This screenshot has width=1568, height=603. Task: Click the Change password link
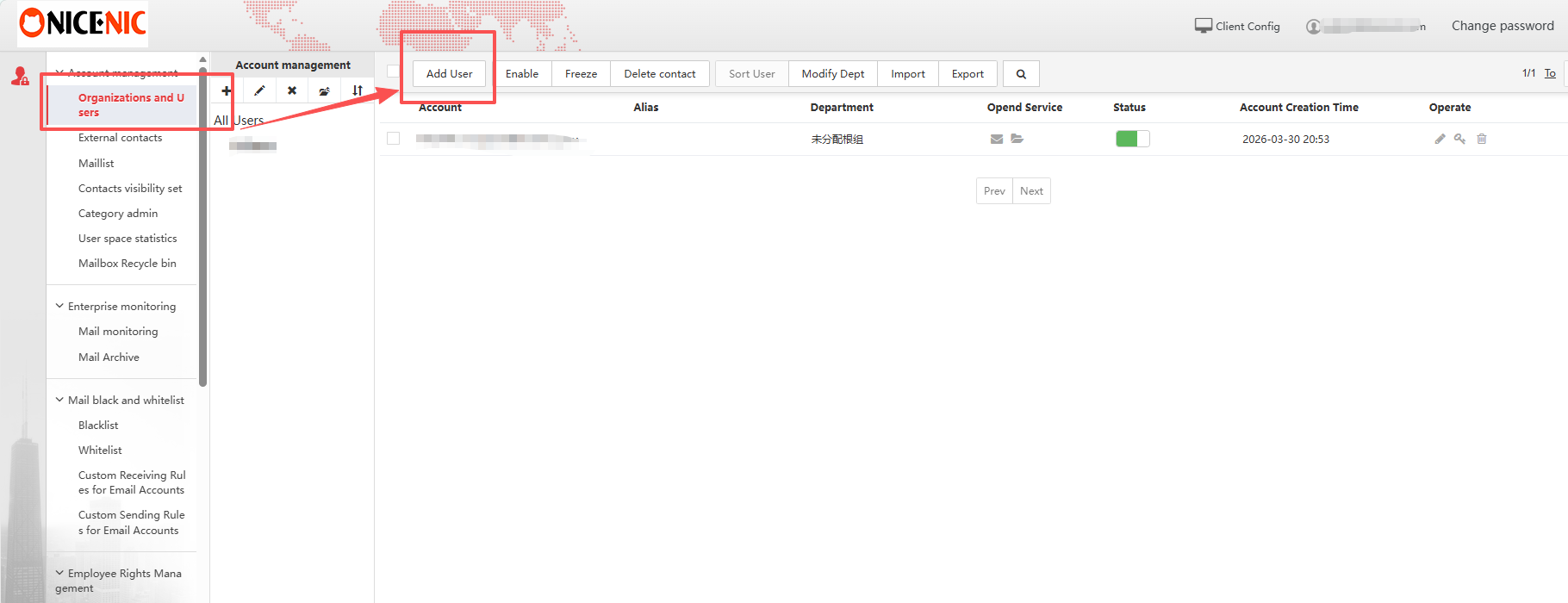[x=1503, y=26]
